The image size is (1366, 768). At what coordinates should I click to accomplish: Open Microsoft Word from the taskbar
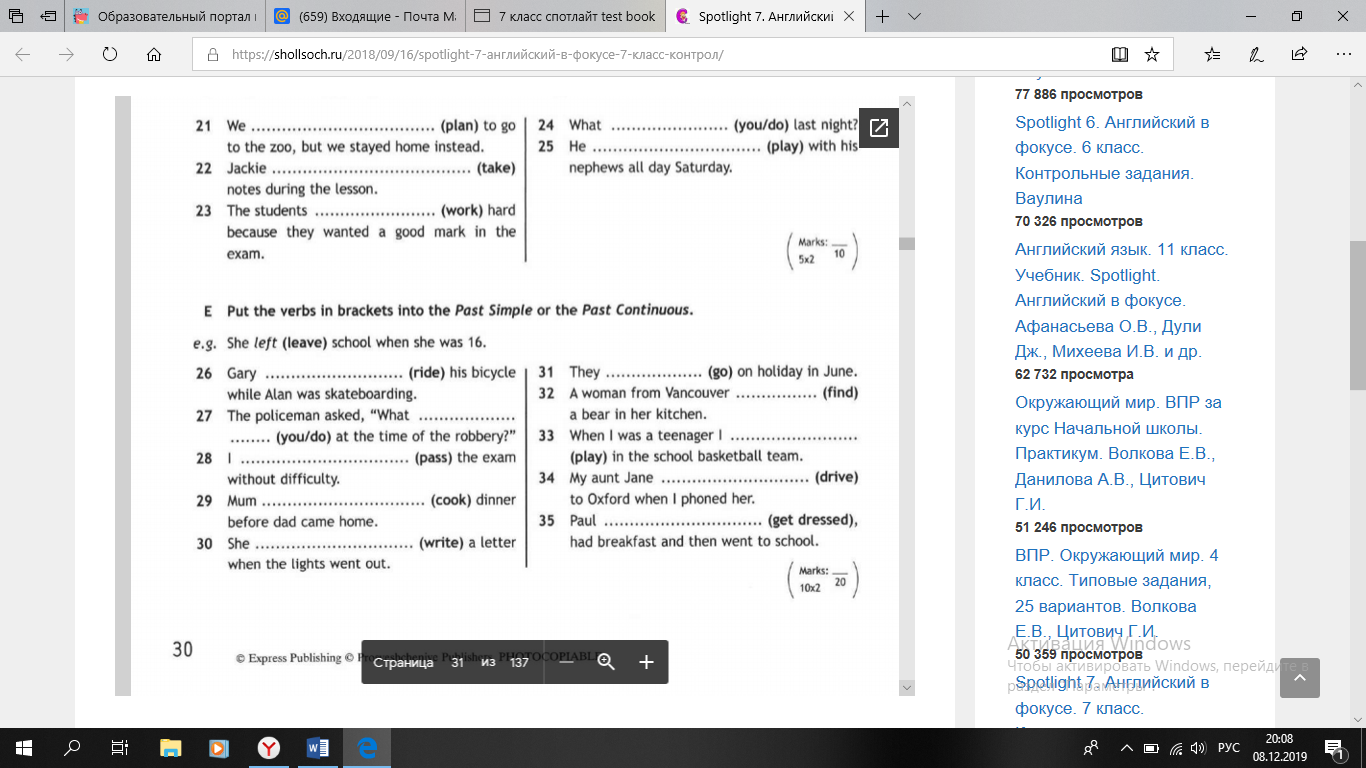(x=318, y=747)
